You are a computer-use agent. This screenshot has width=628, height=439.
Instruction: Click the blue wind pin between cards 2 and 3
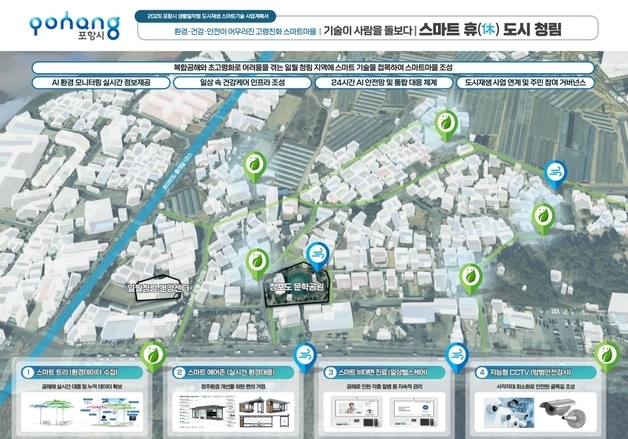pyautogui.click(x=305, y=356)
